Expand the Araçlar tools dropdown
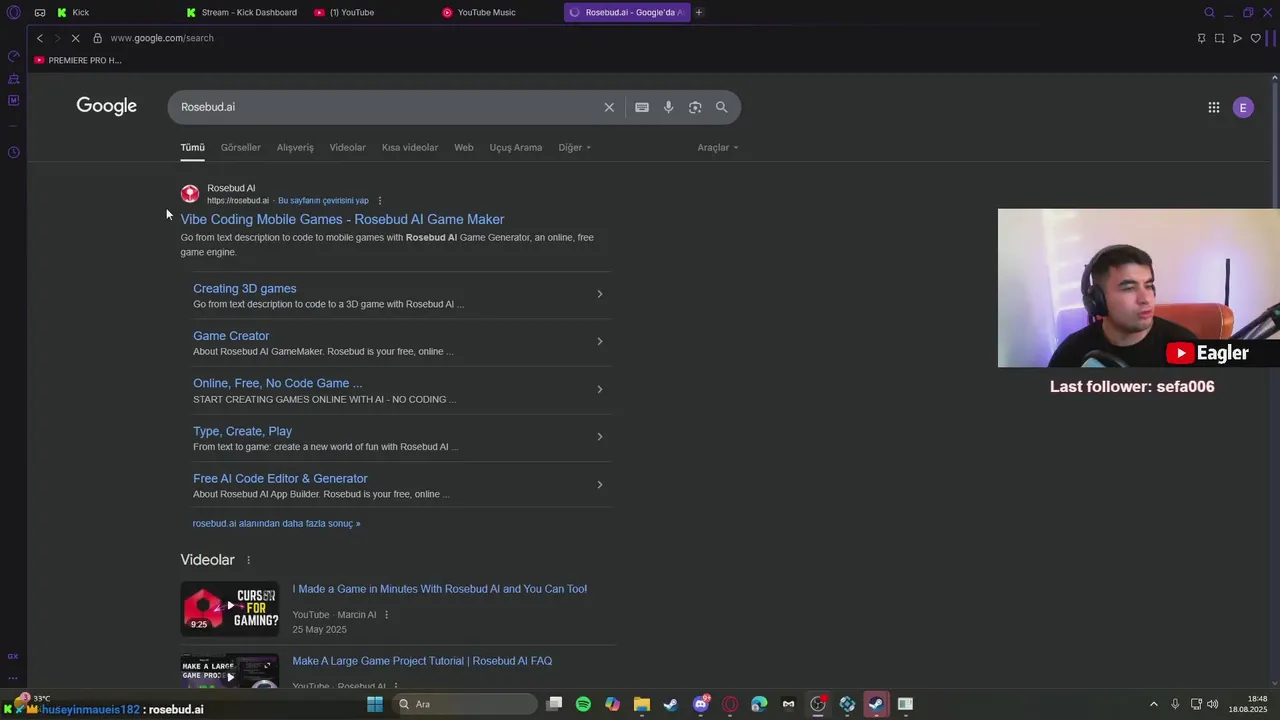Viewport: 1280px width, 720px height. 718,147
